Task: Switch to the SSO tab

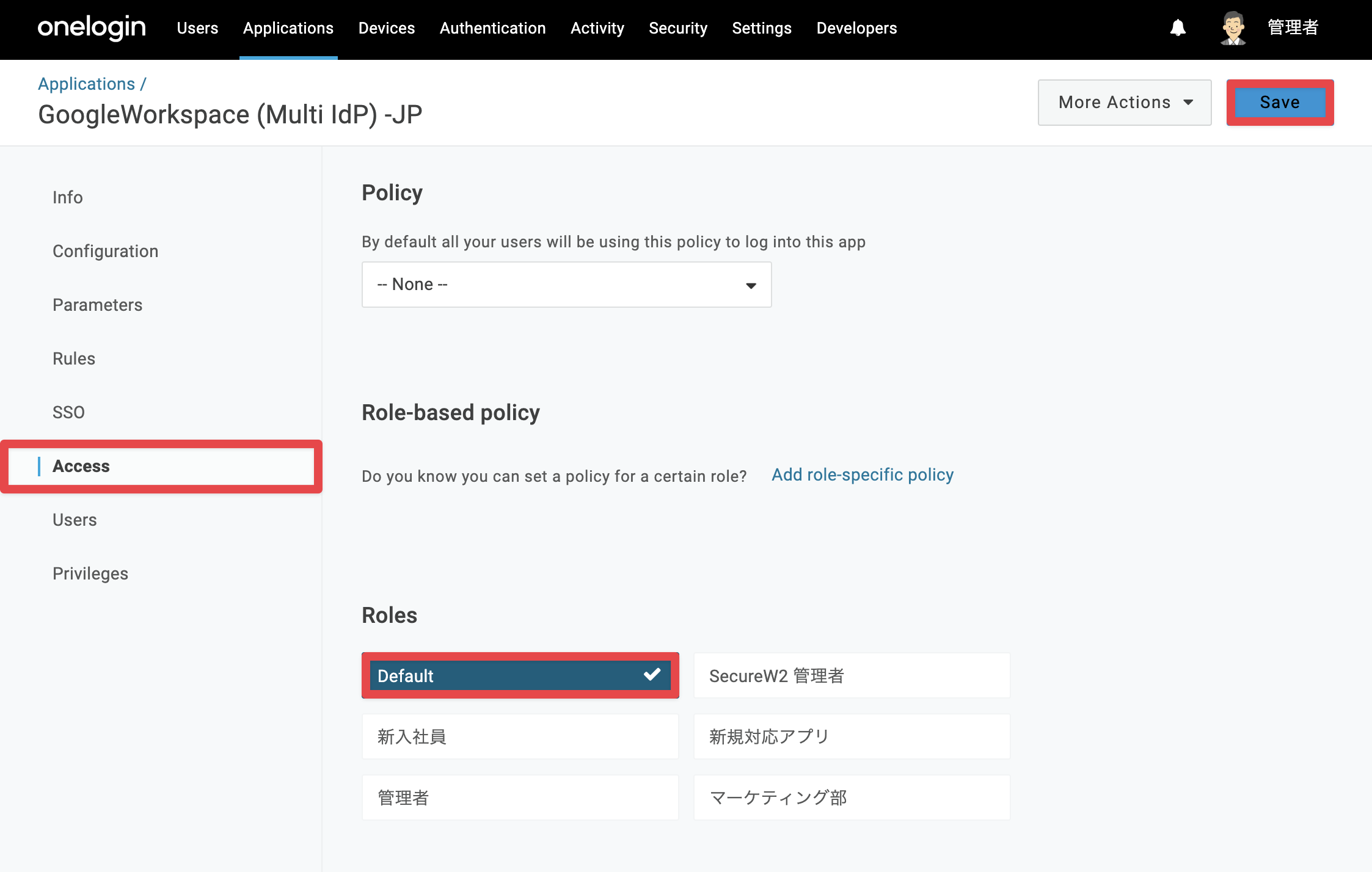Action: click(68, 412)
